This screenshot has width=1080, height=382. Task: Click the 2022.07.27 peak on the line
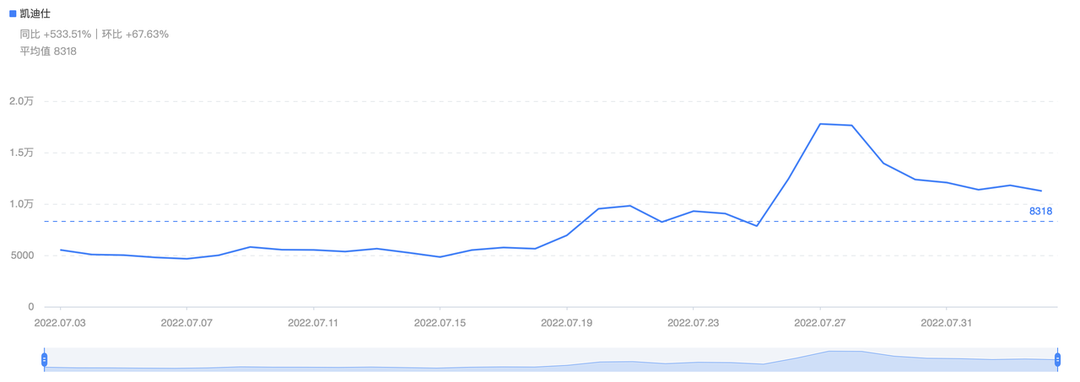[820, 124]
